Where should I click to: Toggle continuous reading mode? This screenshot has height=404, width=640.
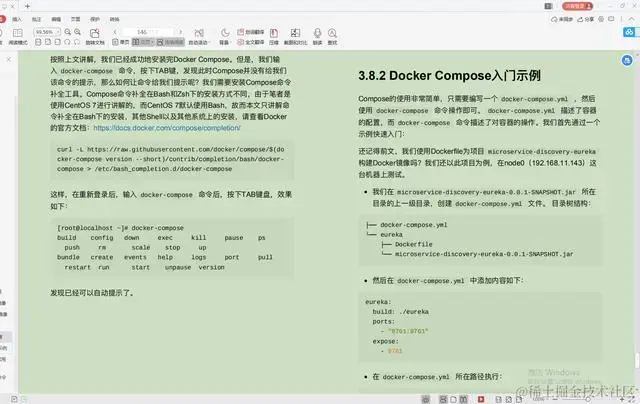tap(170, 42)
